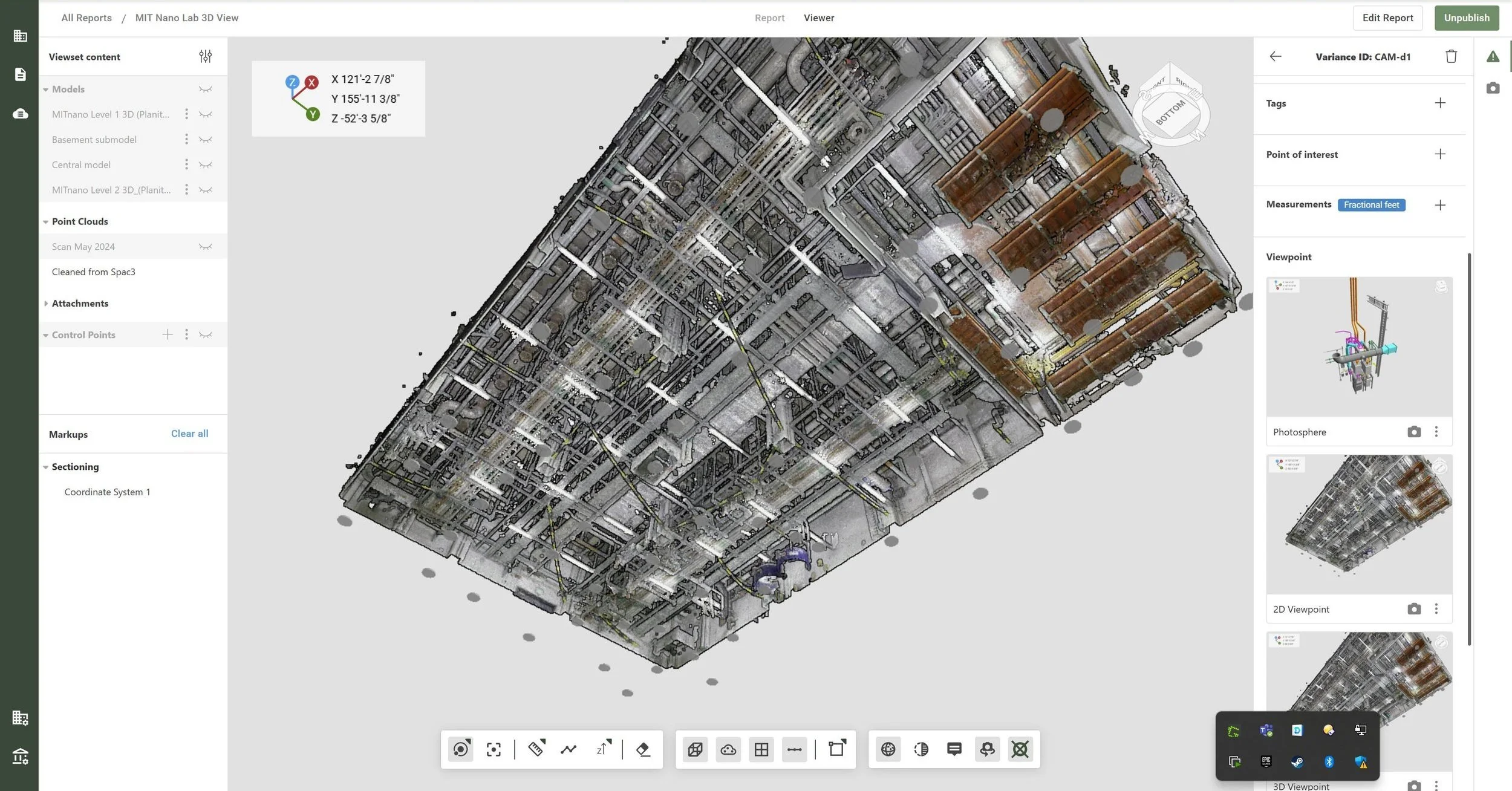This screenshot has width=1512, height=791.
Task: Select the ruler measurement tool
Action: click(x=536, y=749)
